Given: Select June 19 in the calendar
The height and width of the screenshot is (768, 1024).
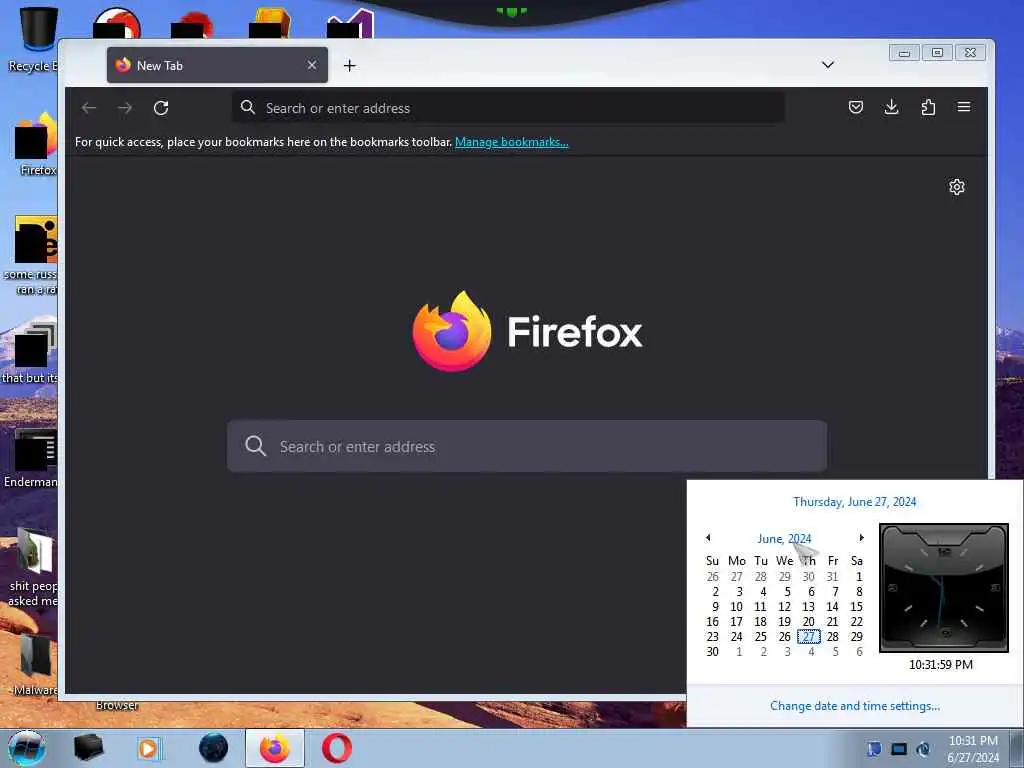Looking at the screenshot, I should coord(784,621).
